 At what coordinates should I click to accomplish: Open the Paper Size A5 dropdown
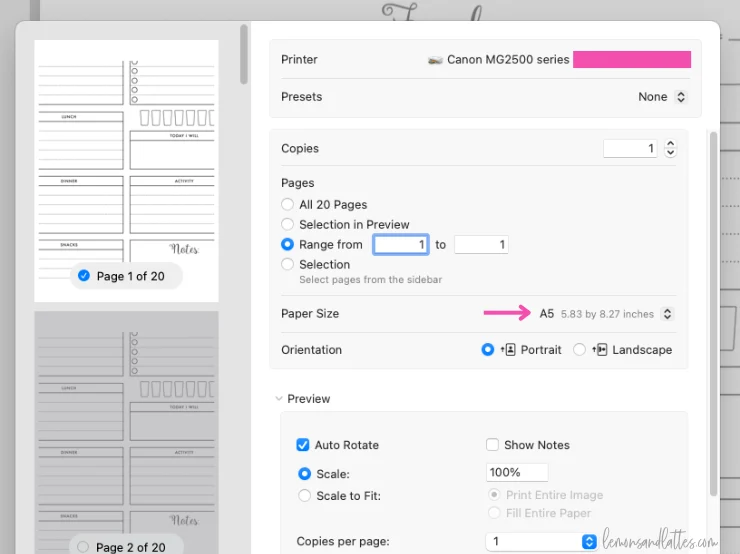[606, 314]
